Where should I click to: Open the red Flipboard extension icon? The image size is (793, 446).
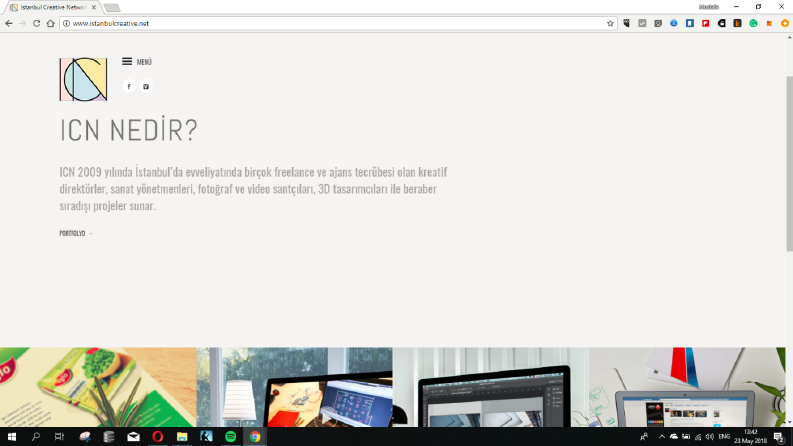(x=706, y=23)
